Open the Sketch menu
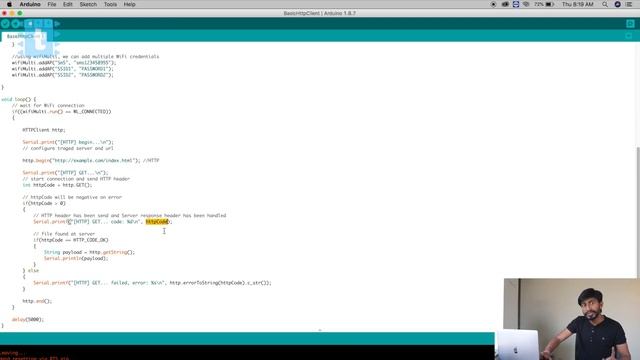The height and width of the screenshot is (360, 640). click(x=88, y=4)
